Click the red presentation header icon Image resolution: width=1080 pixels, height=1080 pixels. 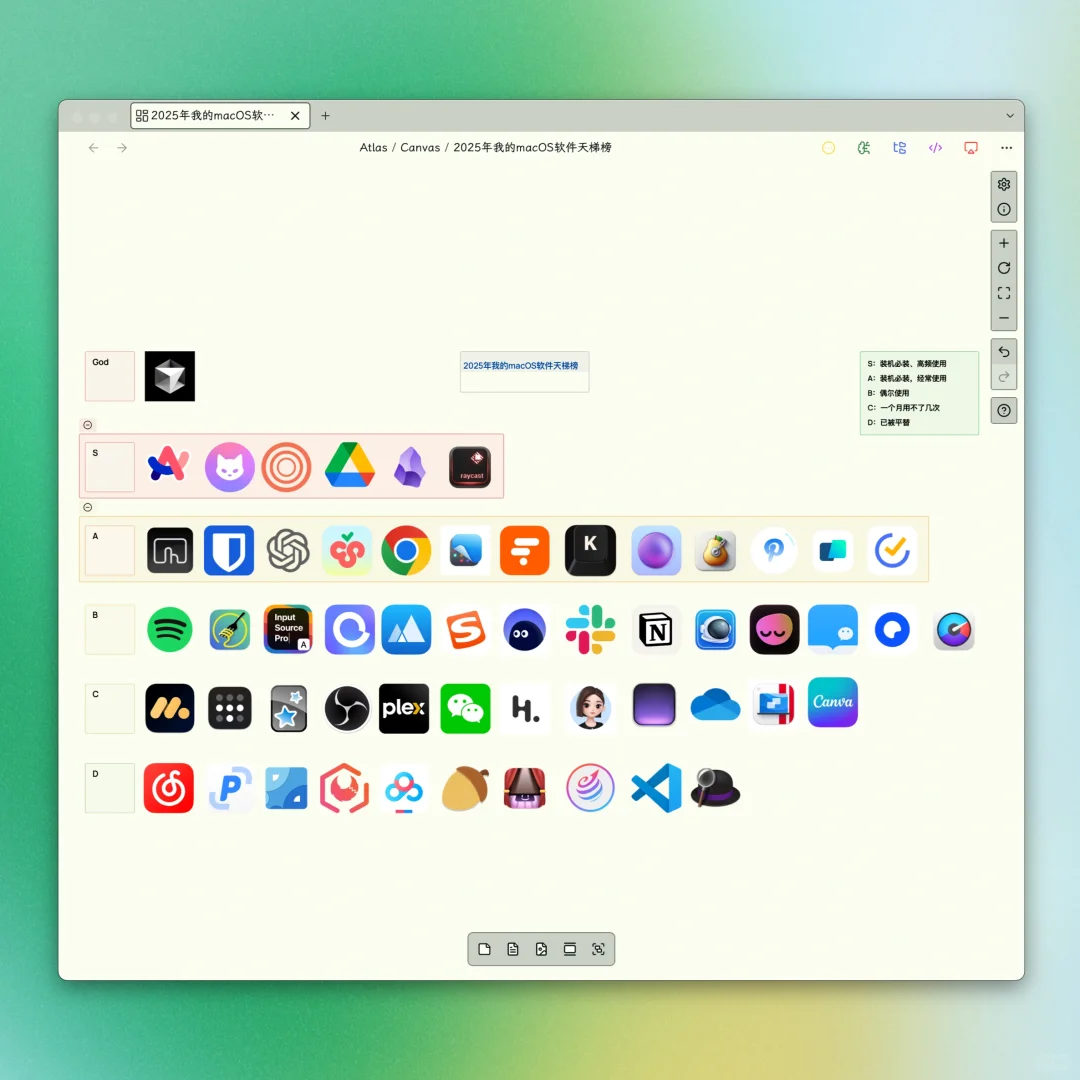click(x=970, y=147)
